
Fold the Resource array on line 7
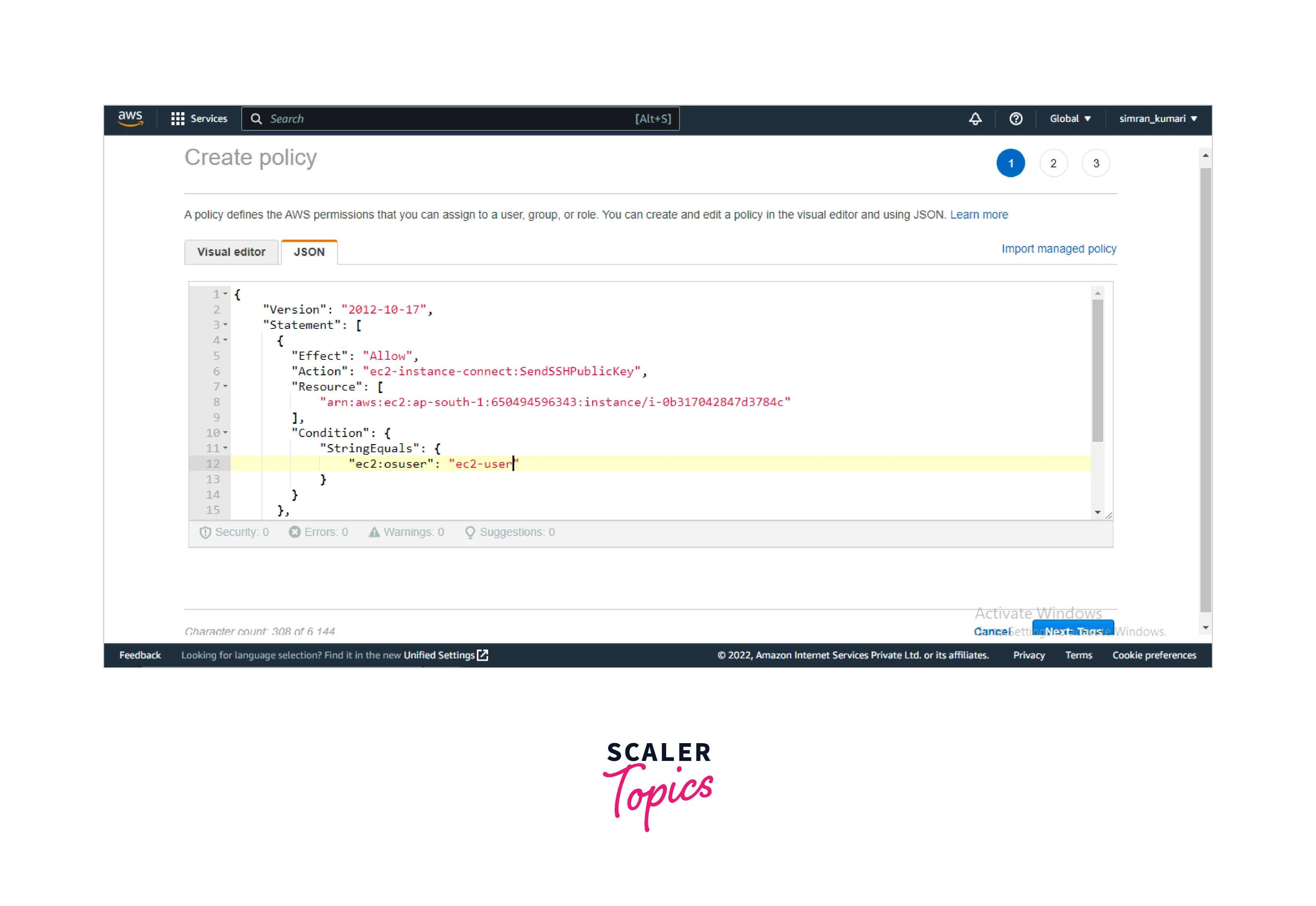(226, 386)
